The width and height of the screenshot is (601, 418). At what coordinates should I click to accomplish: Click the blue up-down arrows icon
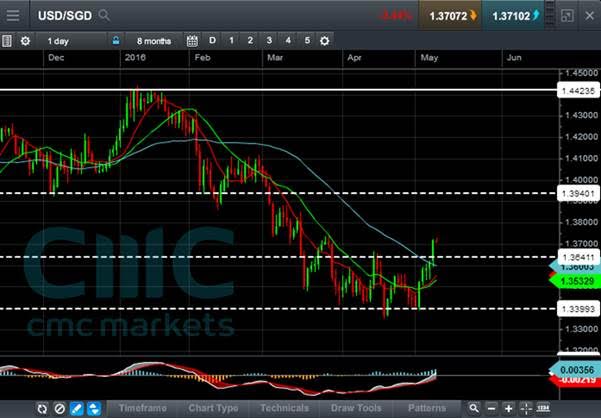coord(94,409)
